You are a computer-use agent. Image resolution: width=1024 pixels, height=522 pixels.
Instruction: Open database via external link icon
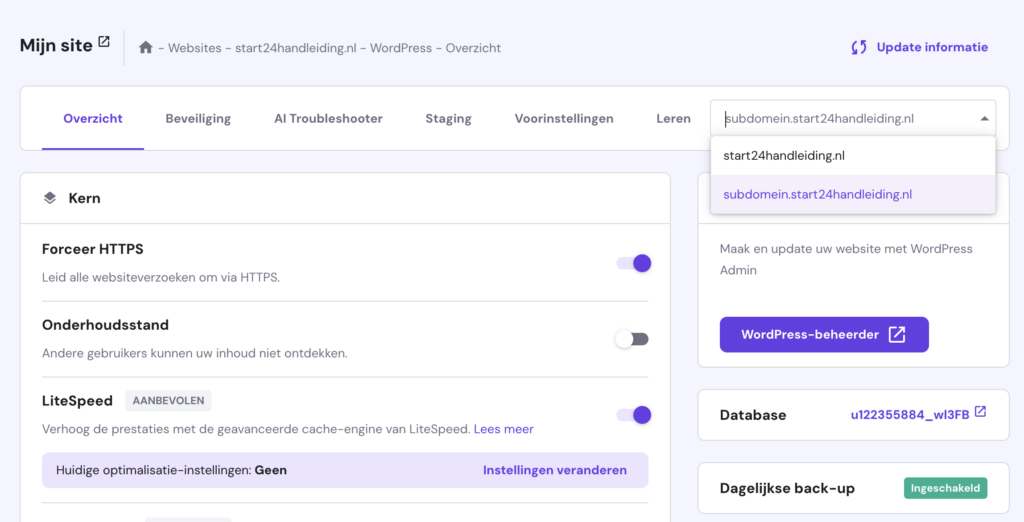tap(980, 412)
